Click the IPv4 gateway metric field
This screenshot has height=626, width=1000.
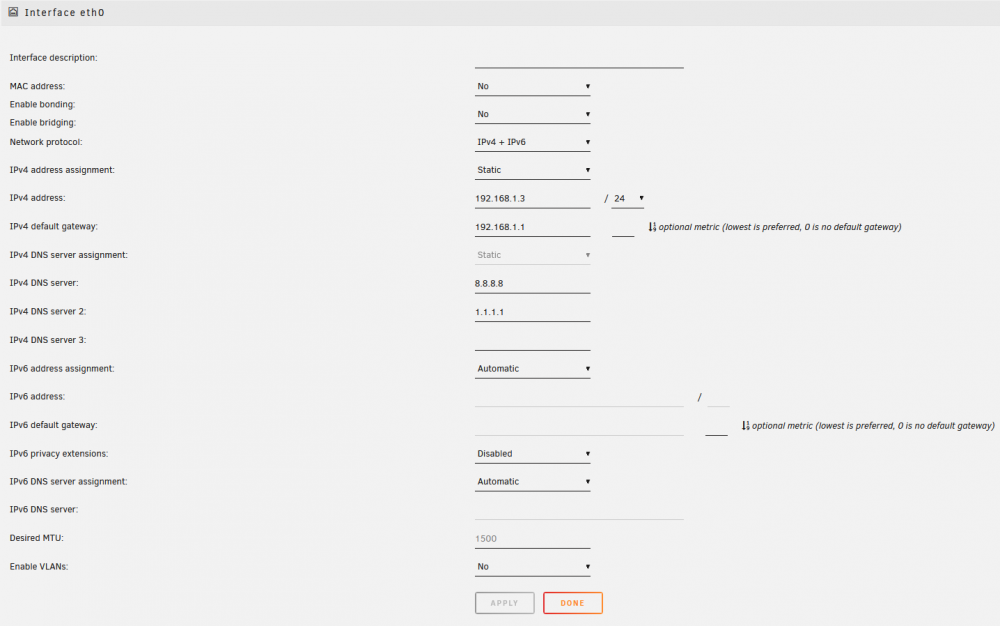coord(622,227)
